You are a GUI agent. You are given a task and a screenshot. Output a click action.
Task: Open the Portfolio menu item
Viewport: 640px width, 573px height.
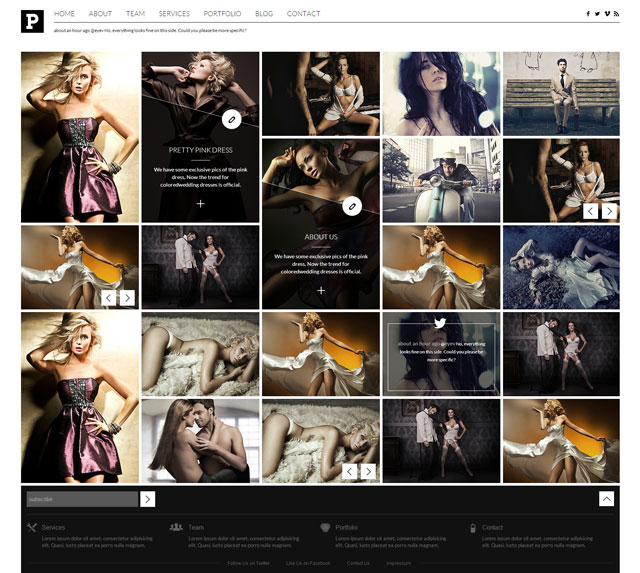(x=222, y=14)
